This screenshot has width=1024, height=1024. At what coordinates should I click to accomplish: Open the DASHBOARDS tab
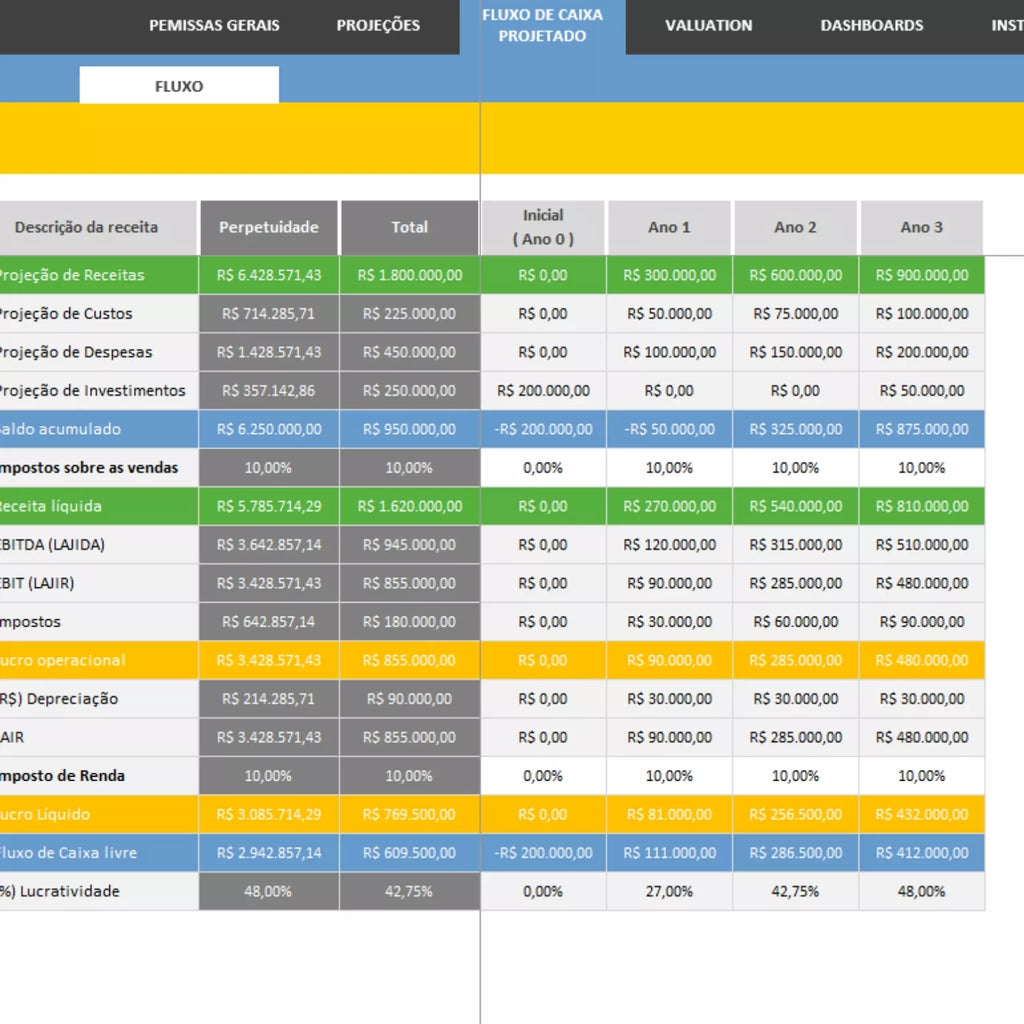click(872, 25)
